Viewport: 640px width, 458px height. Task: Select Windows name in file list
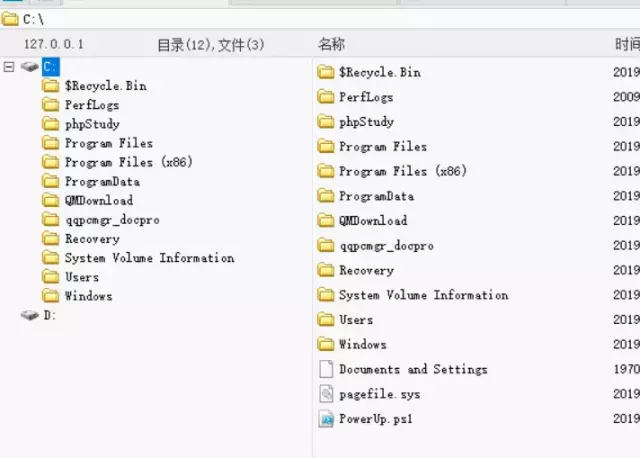tap(363, 345)
